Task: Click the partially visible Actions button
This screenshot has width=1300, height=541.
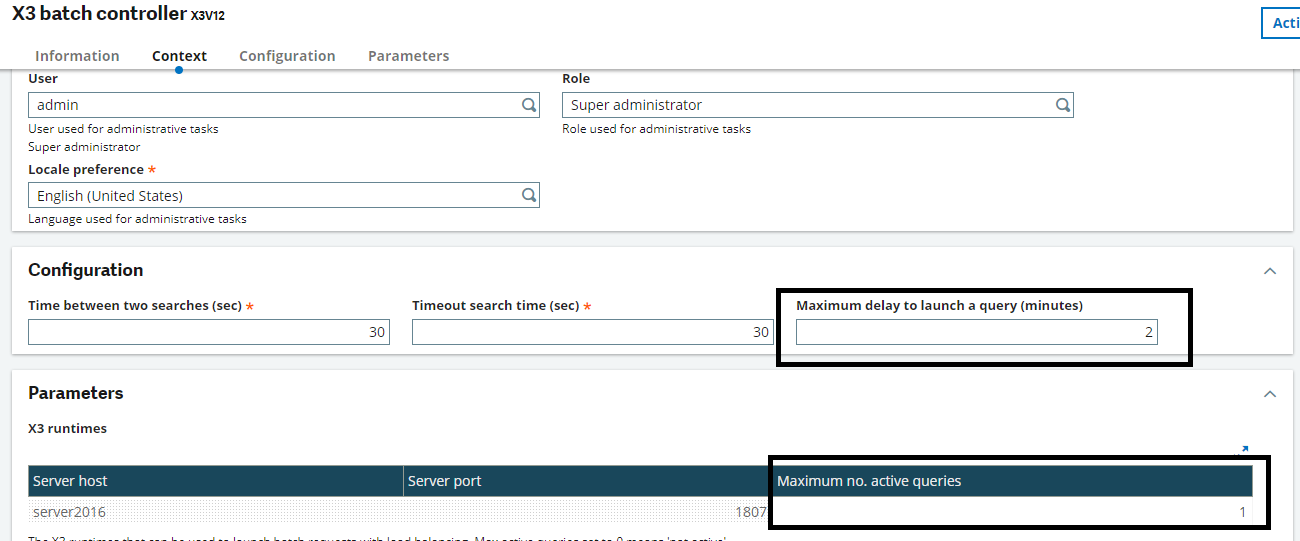Action: pos(1281,23)
